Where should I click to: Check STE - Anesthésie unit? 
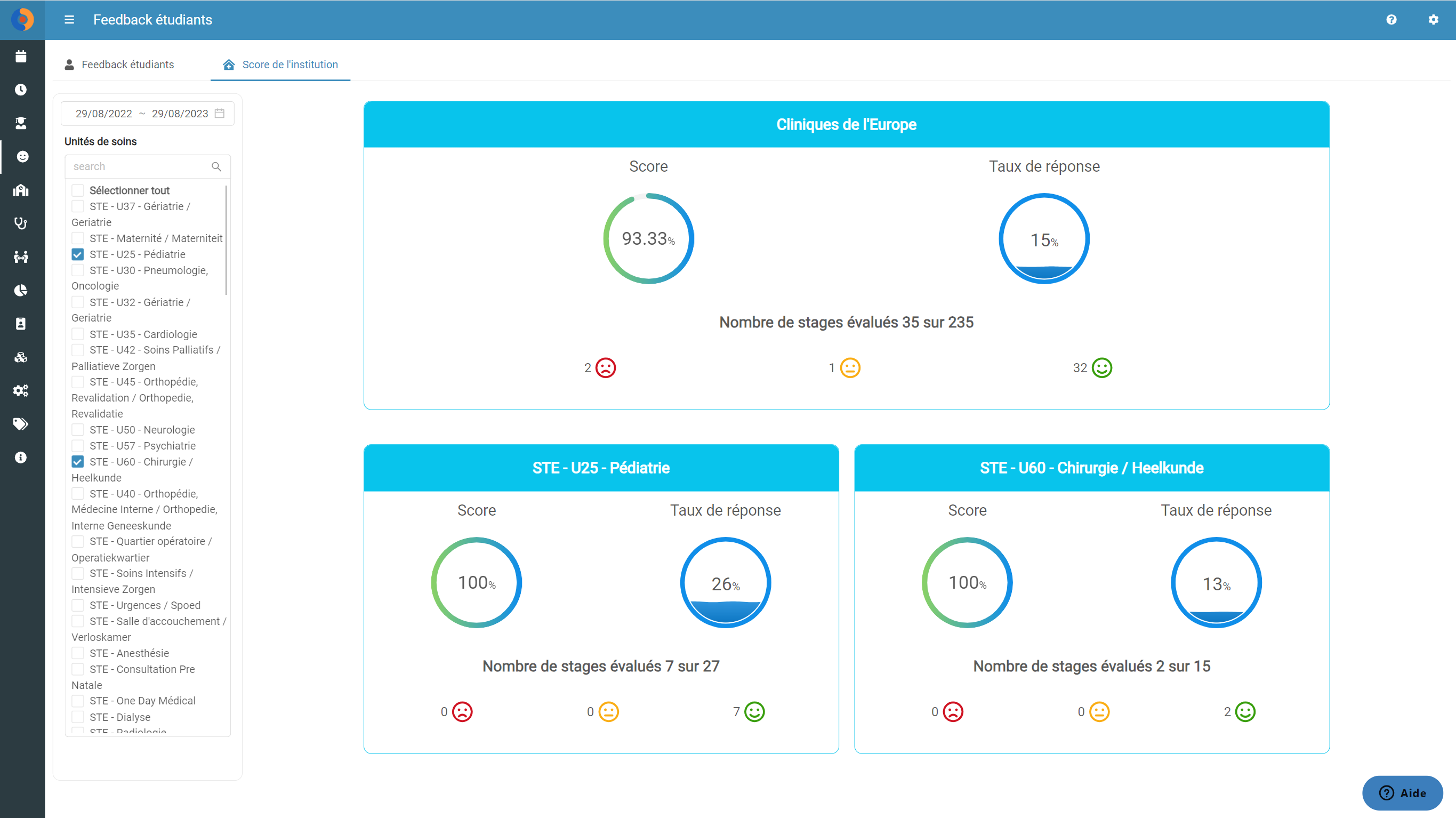78,653
